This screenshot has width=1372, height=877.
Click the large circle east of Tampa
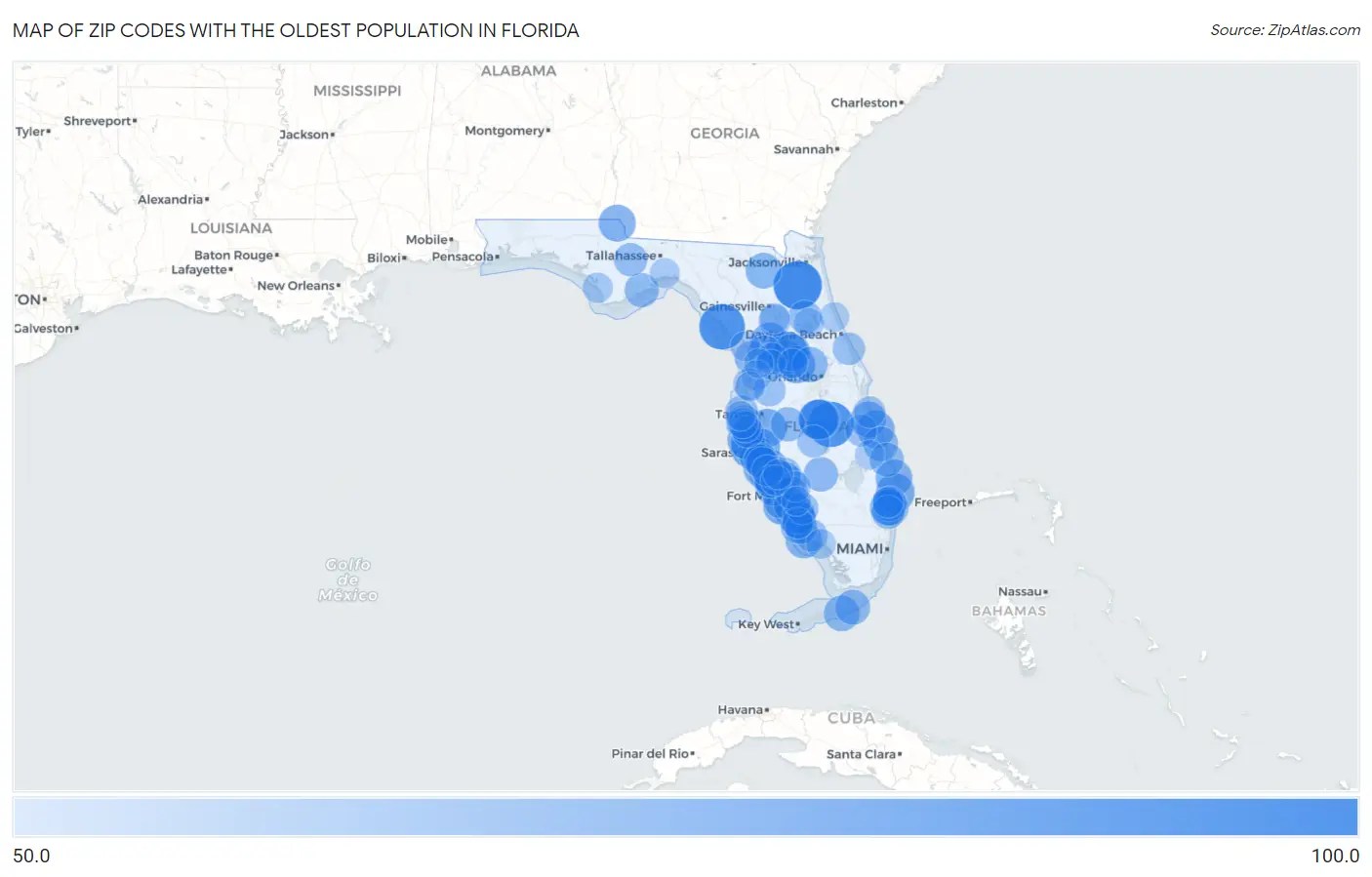coord(825,419)
